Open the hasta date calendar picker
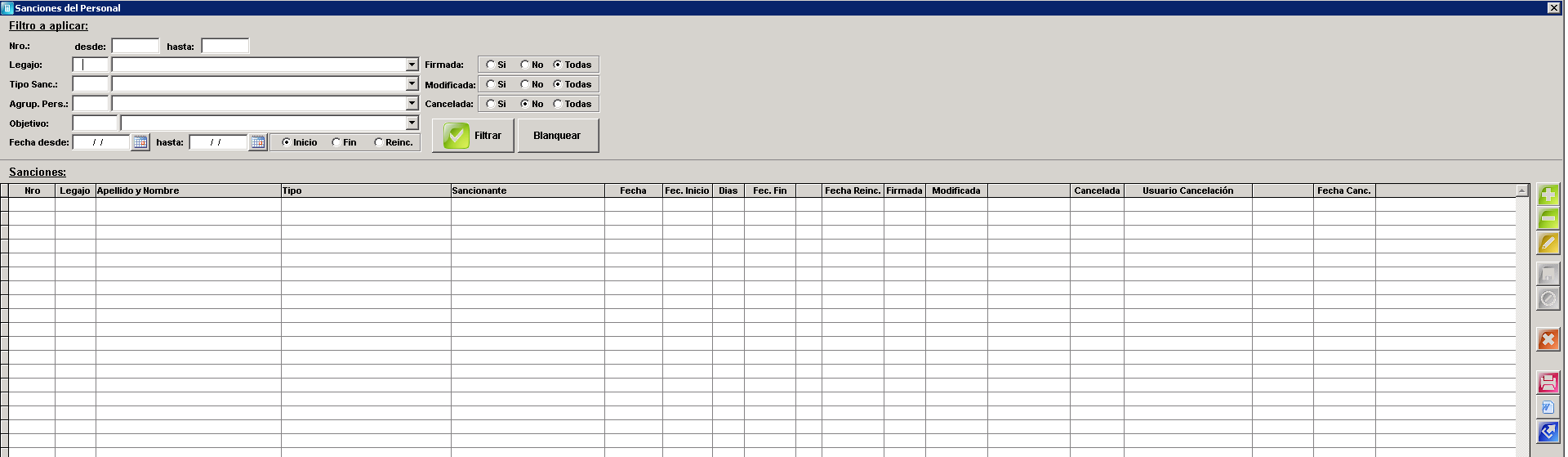This screenshot has width=1568, height=457. tap(258, 142)
